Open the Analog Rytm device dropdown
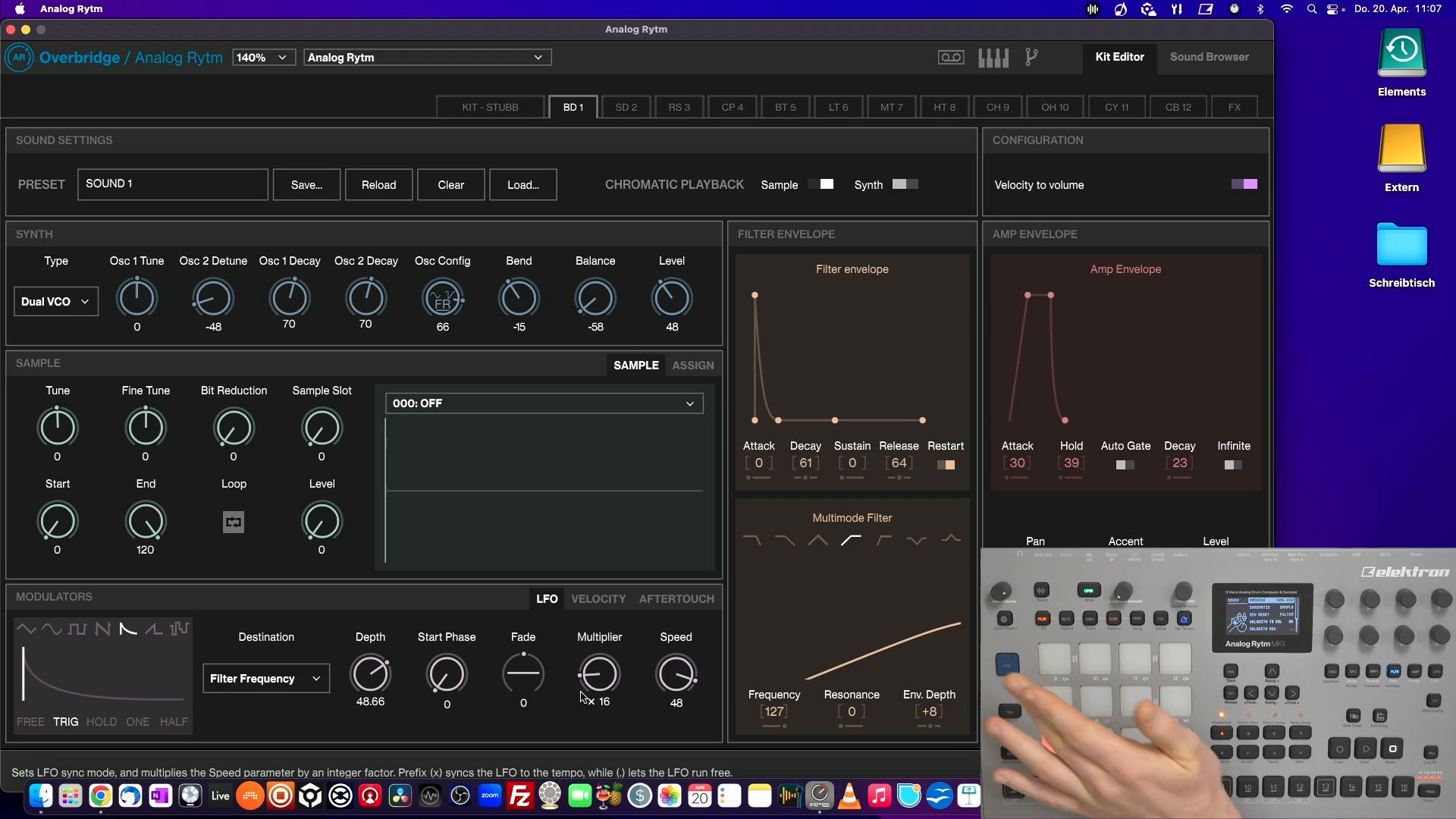 427,58
